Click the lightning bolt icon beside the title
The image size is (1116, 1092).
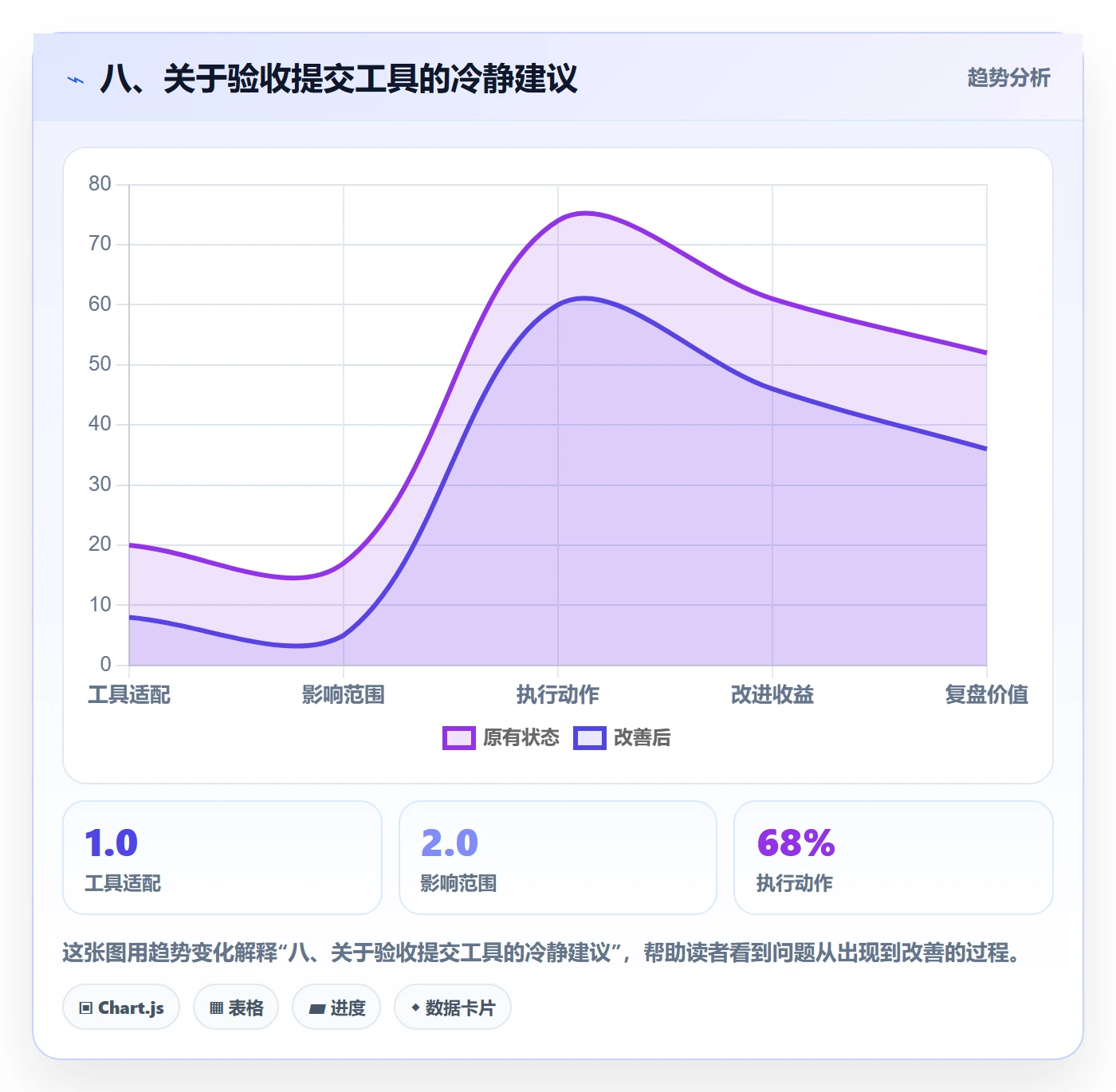click(76, 80)
